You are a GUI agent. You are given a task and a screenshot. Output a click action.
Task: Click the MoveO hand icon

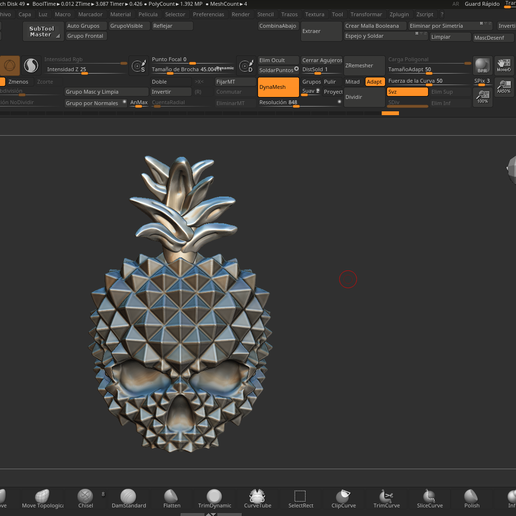(x=504, y=65)
